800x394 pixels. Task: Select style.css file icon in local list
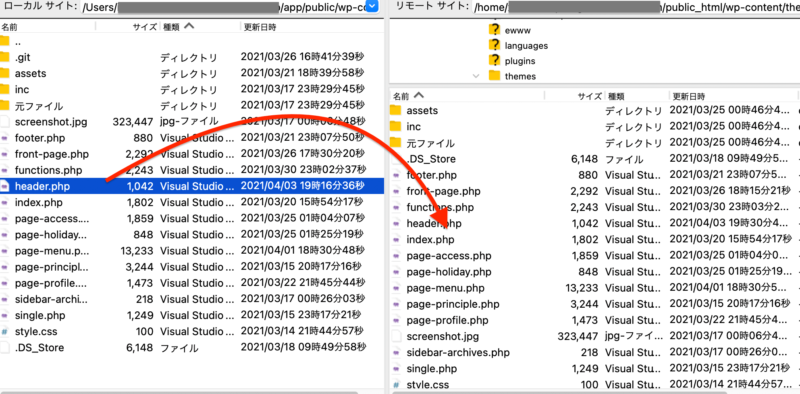[x=4, y=331]
